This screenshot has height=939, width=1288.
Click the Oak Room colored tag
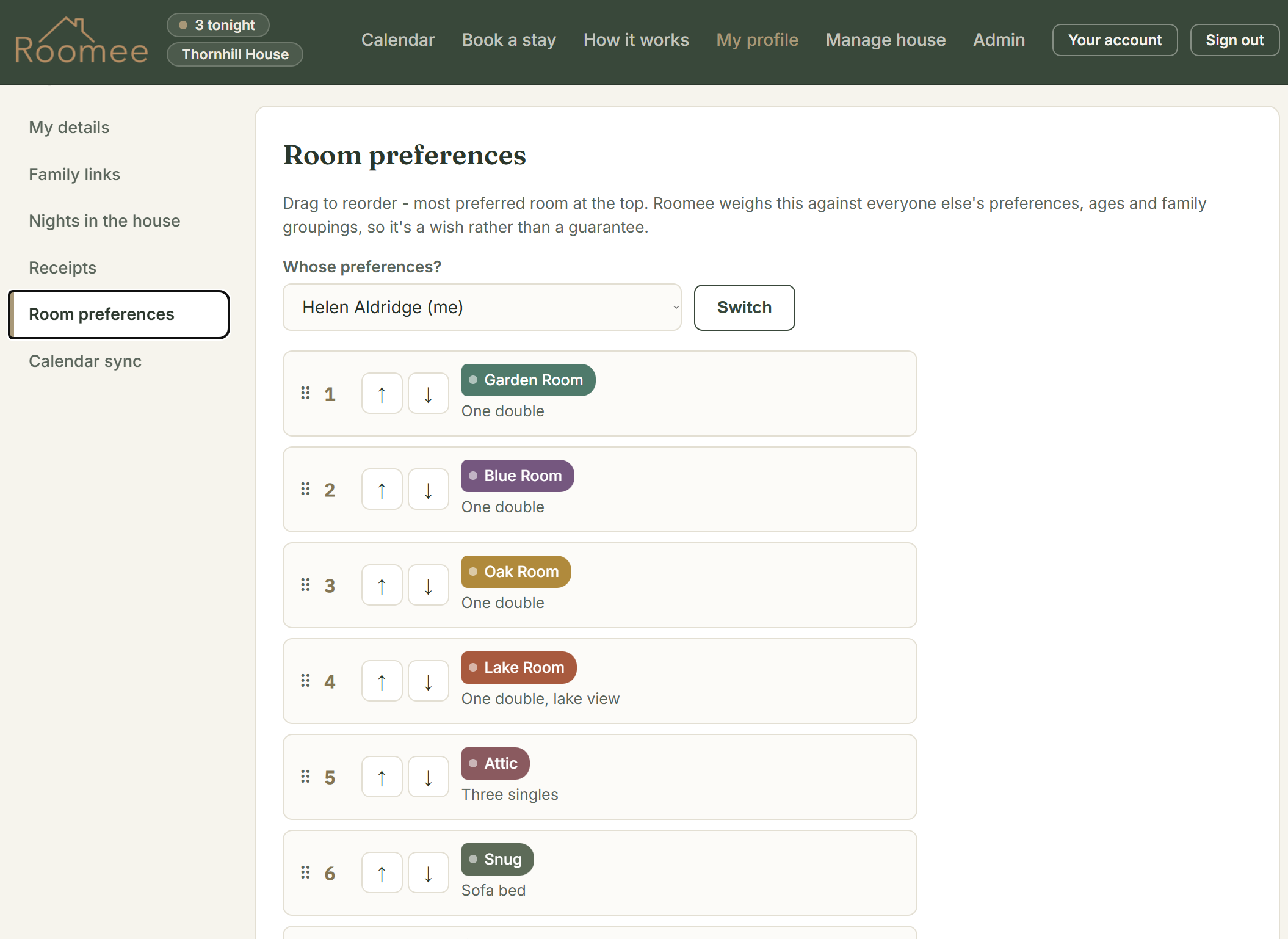(516, 571)
